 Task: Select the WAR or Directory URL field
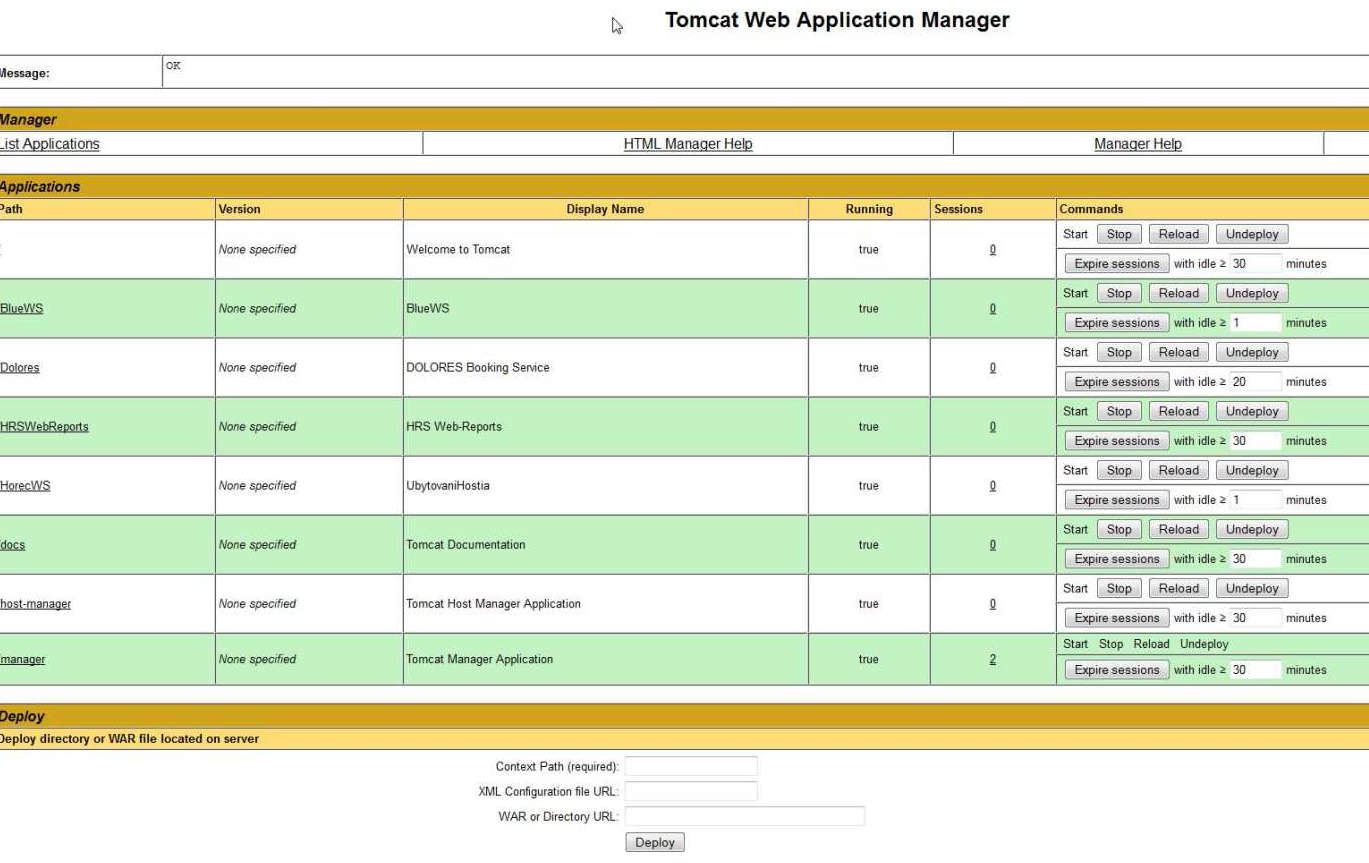point(744,817)
